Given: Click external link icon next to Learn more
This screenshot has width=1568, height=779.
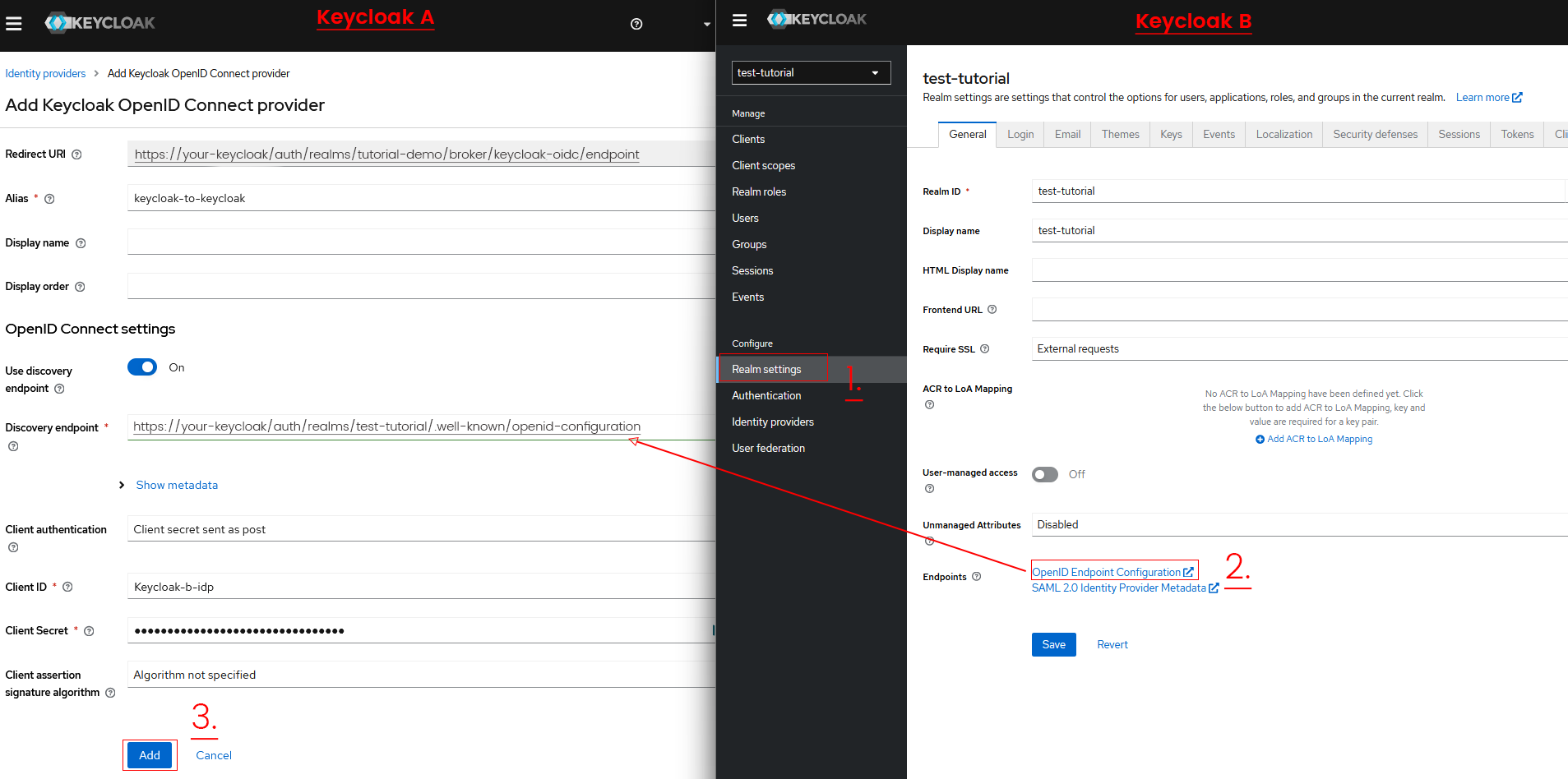Looking at the screenshot, I should pyautogui.click(x=1517, y=97).
